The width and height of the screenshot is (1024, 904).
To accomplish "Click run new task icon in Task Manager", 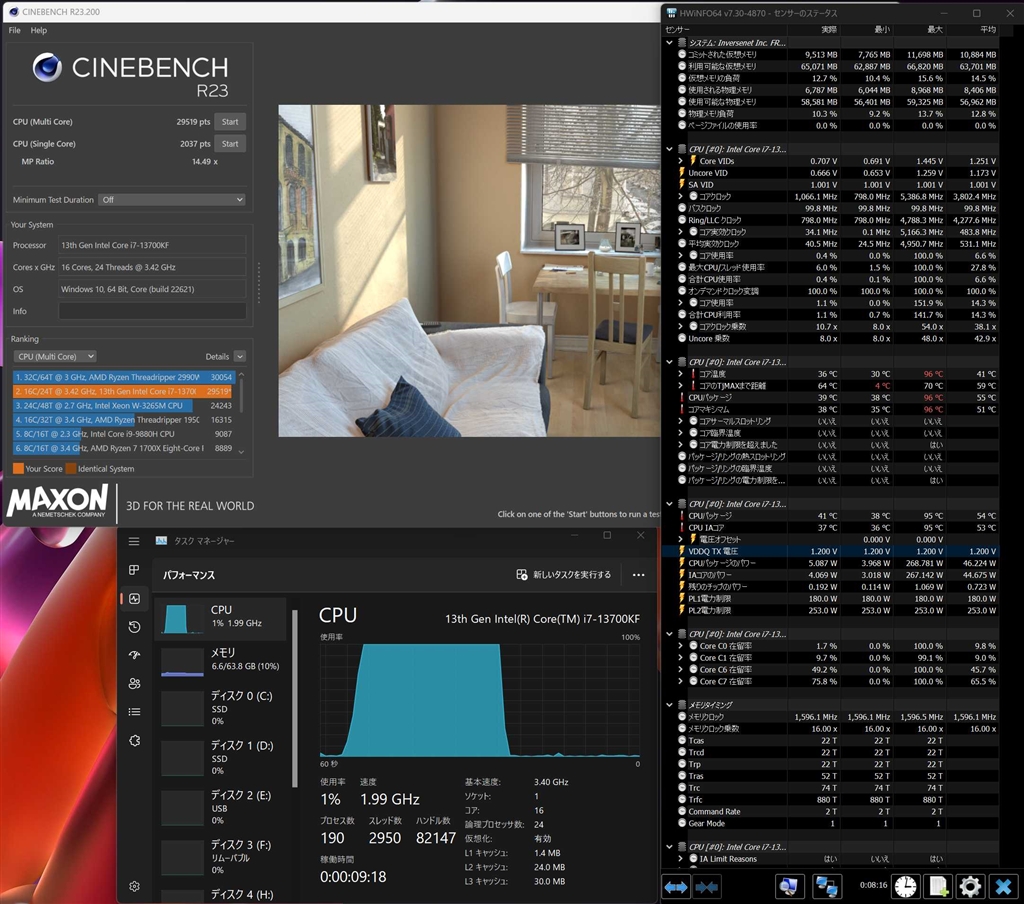I will click(x=522, y=575).
